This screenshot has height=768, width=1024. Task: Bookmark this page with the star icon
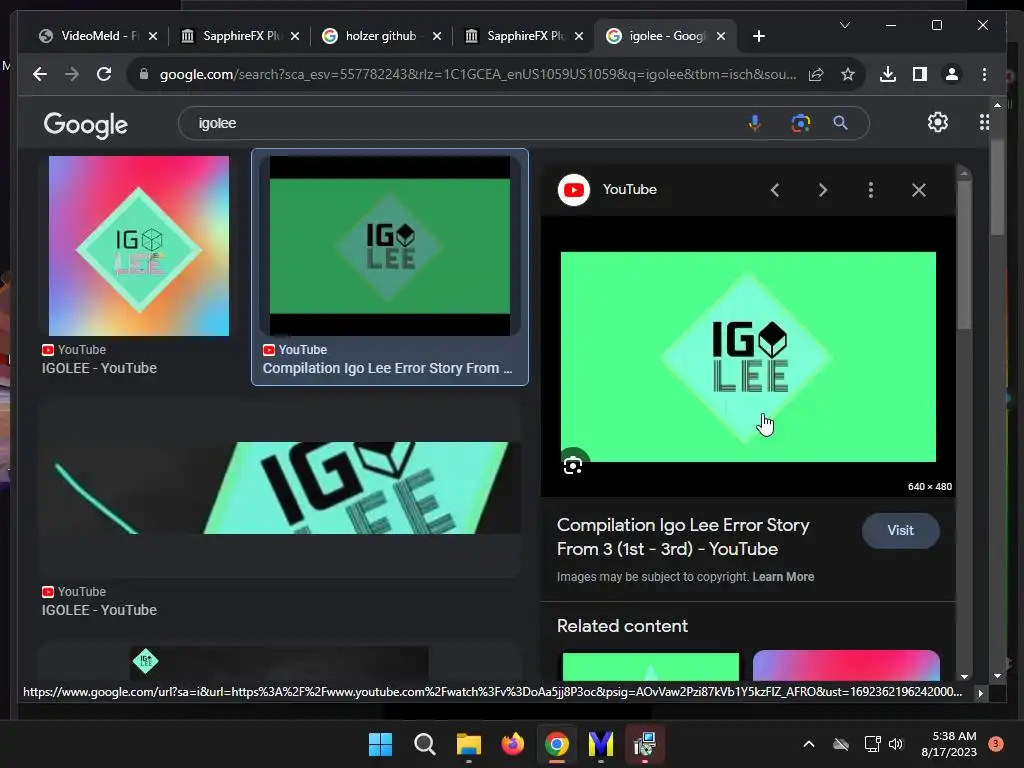(x=848, y=74)
